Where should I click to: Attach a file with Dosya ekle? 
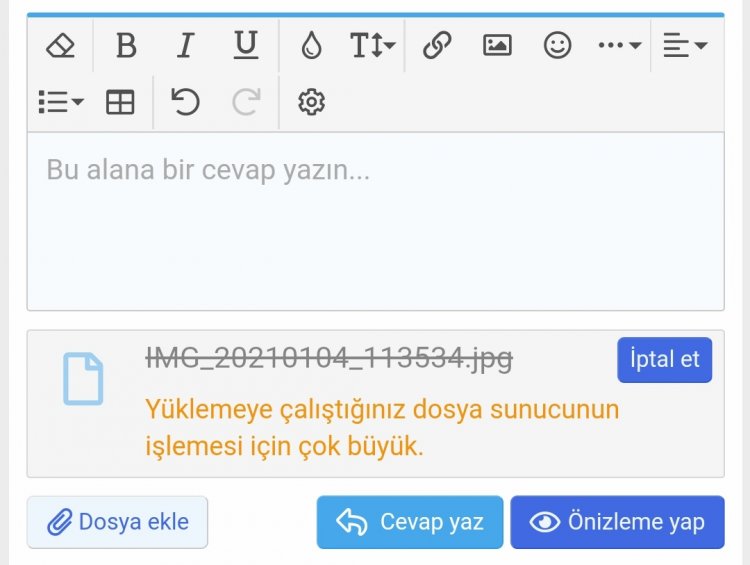[x=117, y=522]
